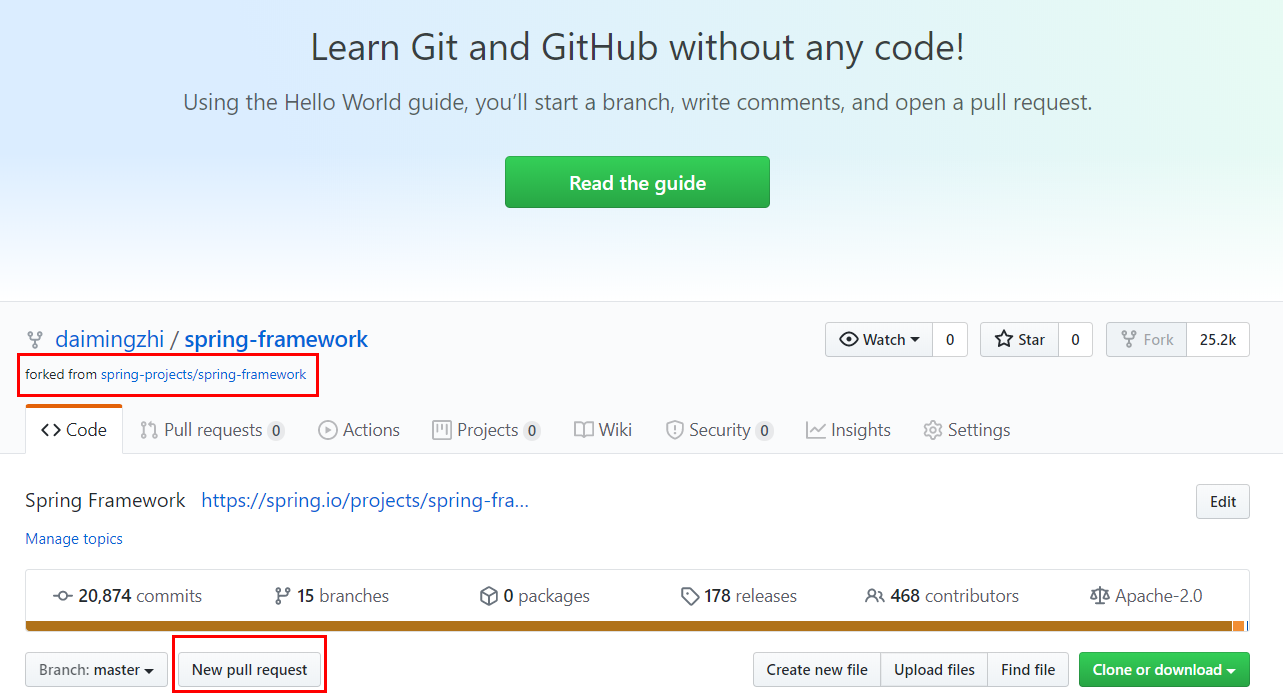Viewport: 1283px width, 696px height.
Task: Open the spring.io projects website link
Action: (x=365, y=501)
